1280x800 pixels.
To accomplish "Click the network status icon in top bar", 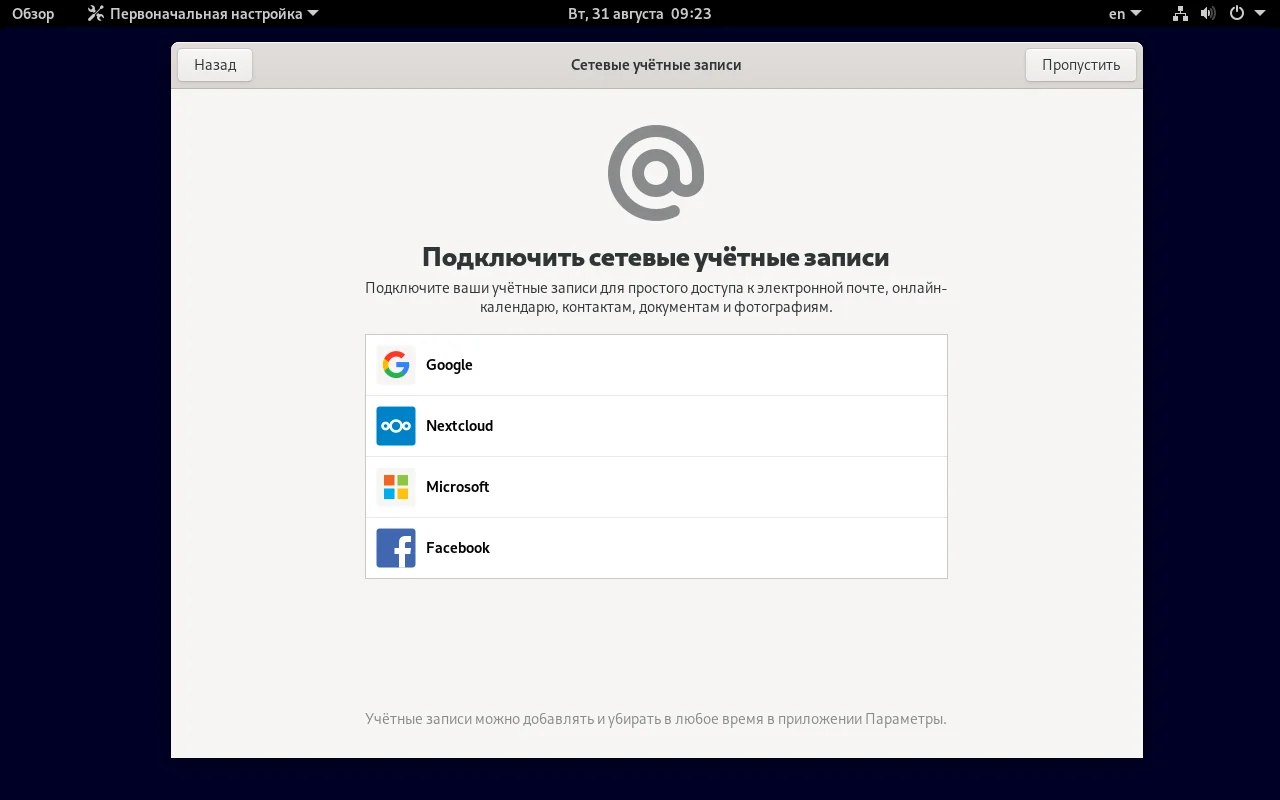I will click(x=1179, y=13).
